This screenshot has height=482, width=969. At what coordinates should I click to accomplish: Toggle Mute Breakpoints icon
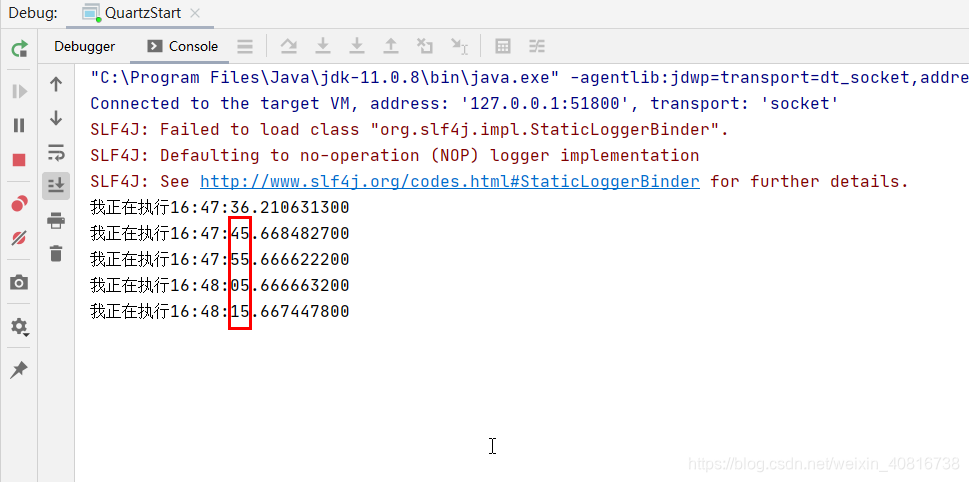[x=19, y=238]
